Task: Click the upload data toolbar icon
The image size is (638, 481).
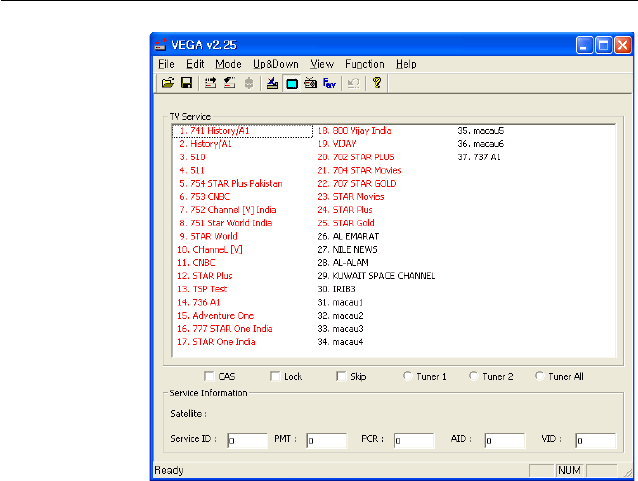Action: pyautogui.click(x=210, y=84)
